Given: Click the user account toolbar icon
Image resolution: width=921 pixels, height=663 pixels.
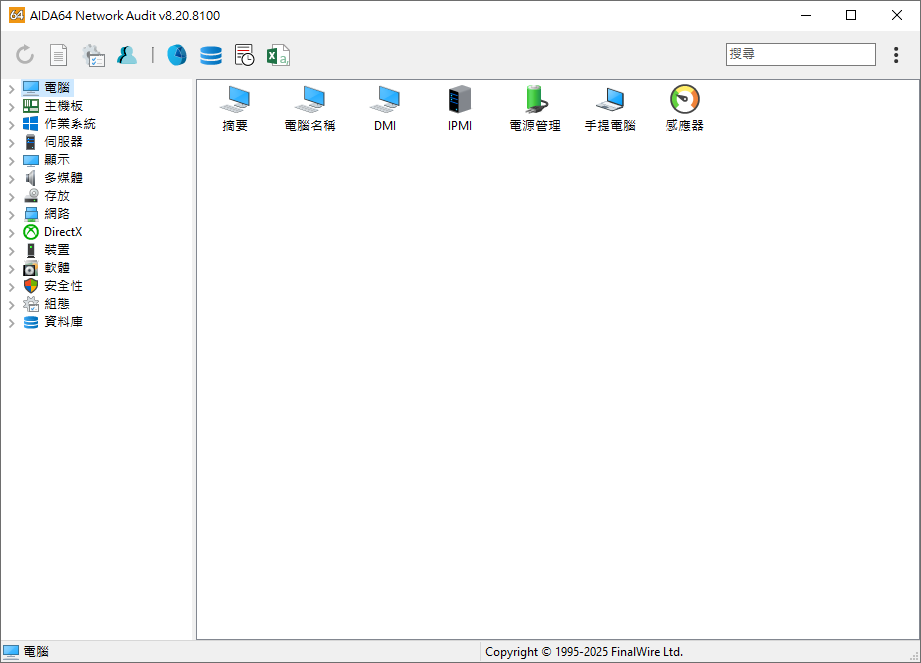Looking at the screenshot, I should click(x=127, y=55).
